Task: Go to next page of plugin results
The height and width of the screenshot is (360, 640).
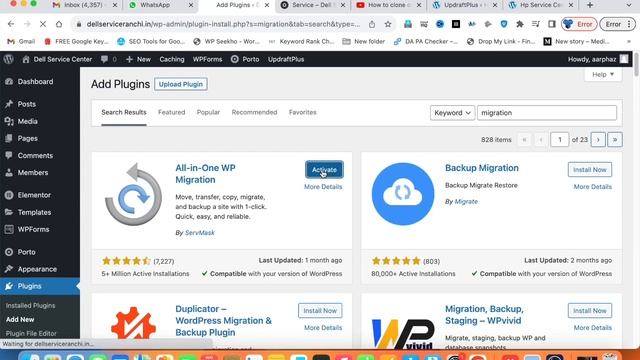Action: coord(598,140)
